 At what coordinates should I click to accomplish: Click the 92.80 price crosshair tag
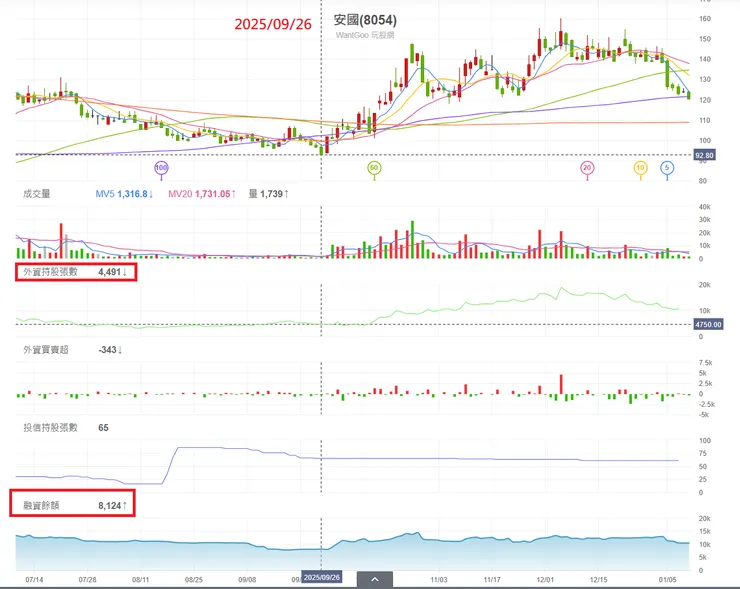(x=704, y=155)
